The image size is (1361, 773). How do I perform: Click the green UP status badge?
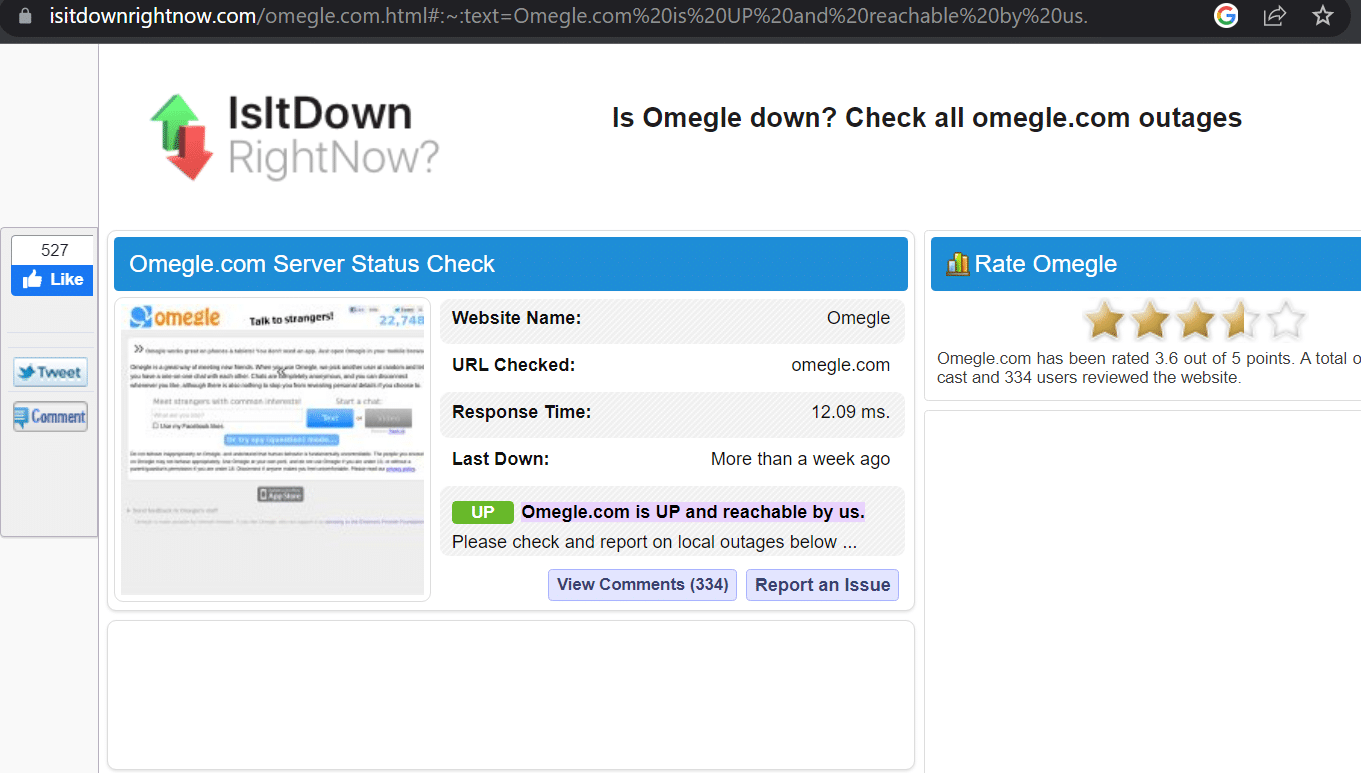483,512
